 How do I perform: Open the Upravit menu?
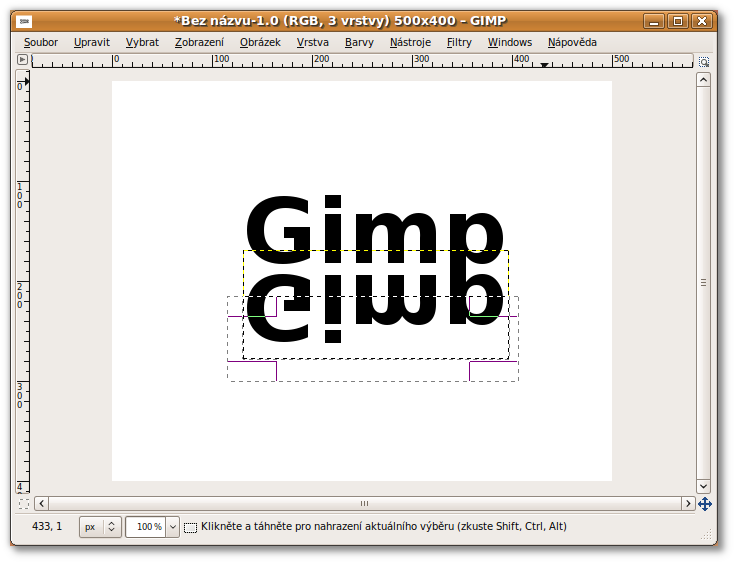coord(91,42)
